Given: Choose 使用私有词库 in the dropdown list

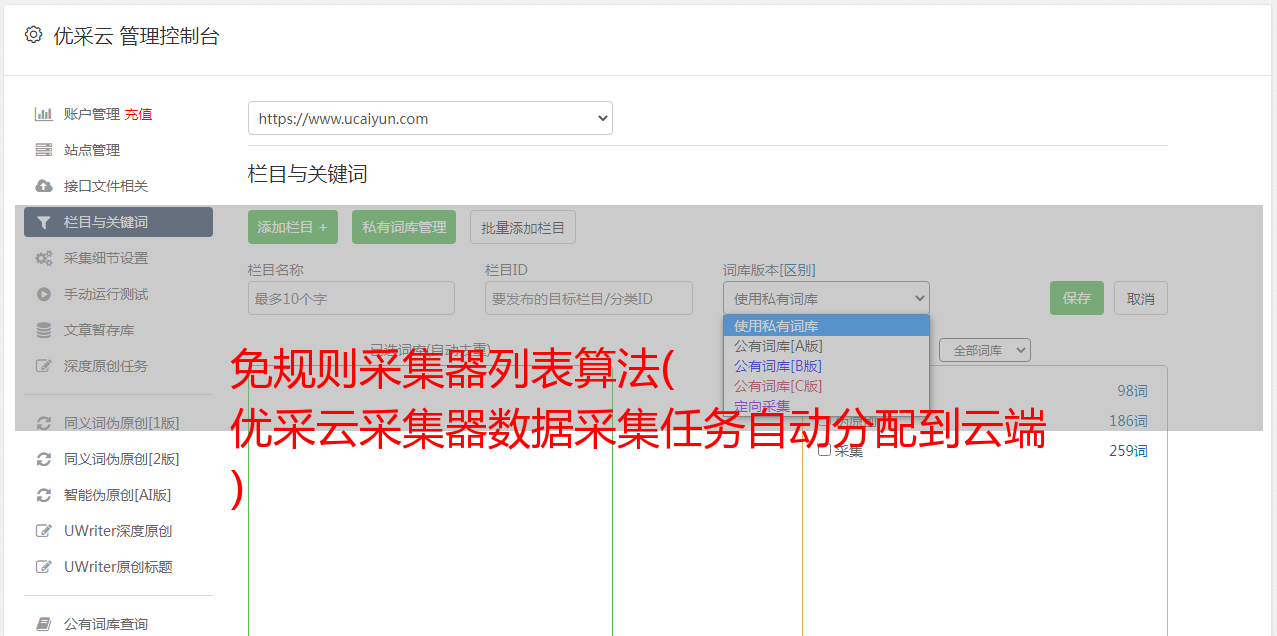Looking at the screenshot, I should (826, 326).
